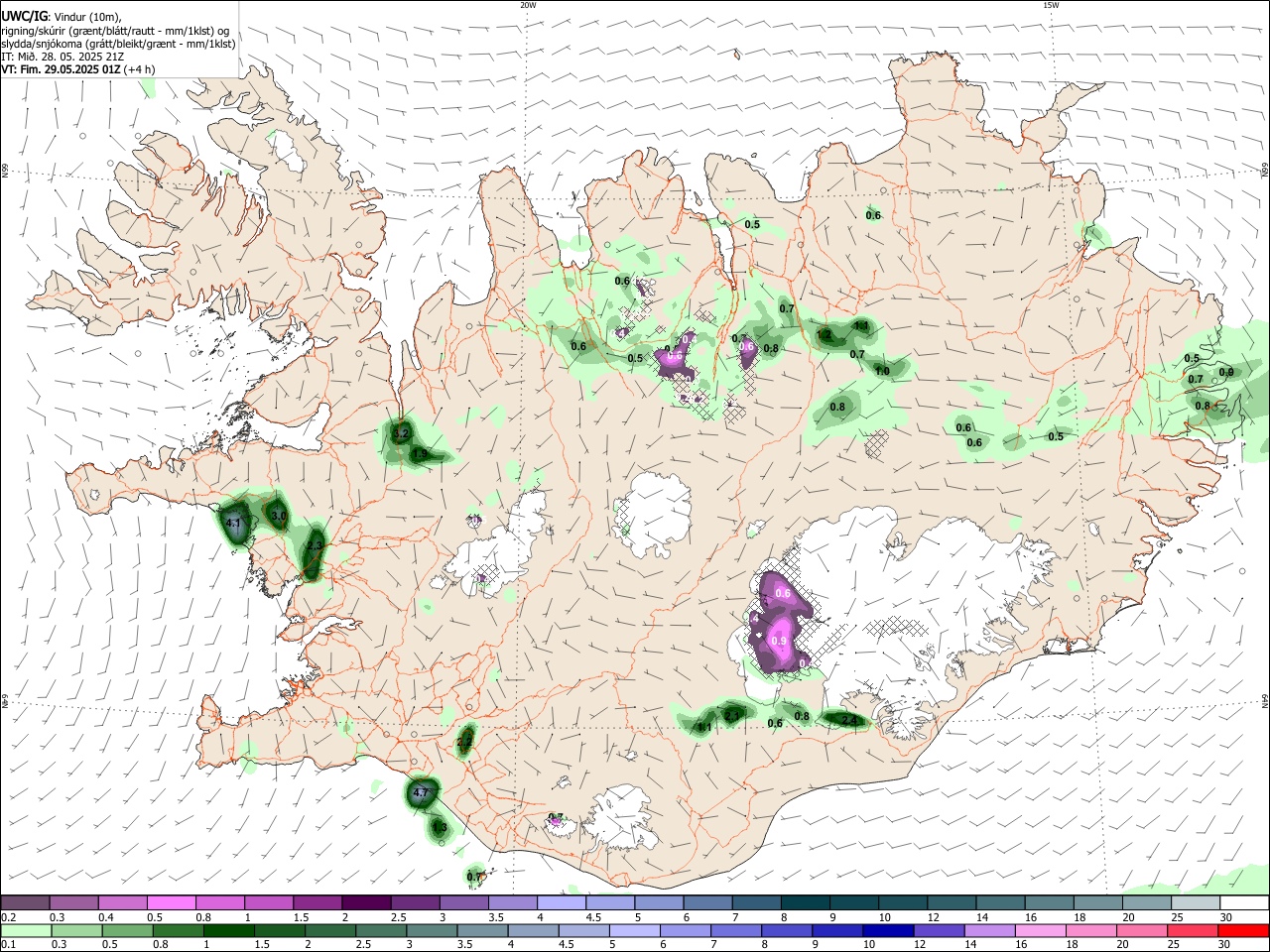Click the '15W' longitude label
1270x952 pixels.
click(x=1051, y=5)
